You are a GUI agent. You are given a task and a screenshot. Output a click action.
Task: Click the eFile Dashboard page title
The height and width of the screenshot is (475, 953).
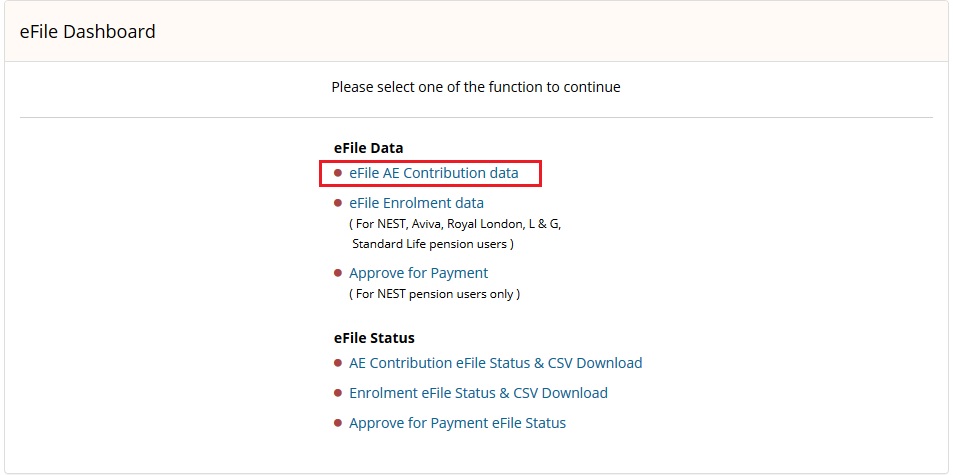point(88,31)
